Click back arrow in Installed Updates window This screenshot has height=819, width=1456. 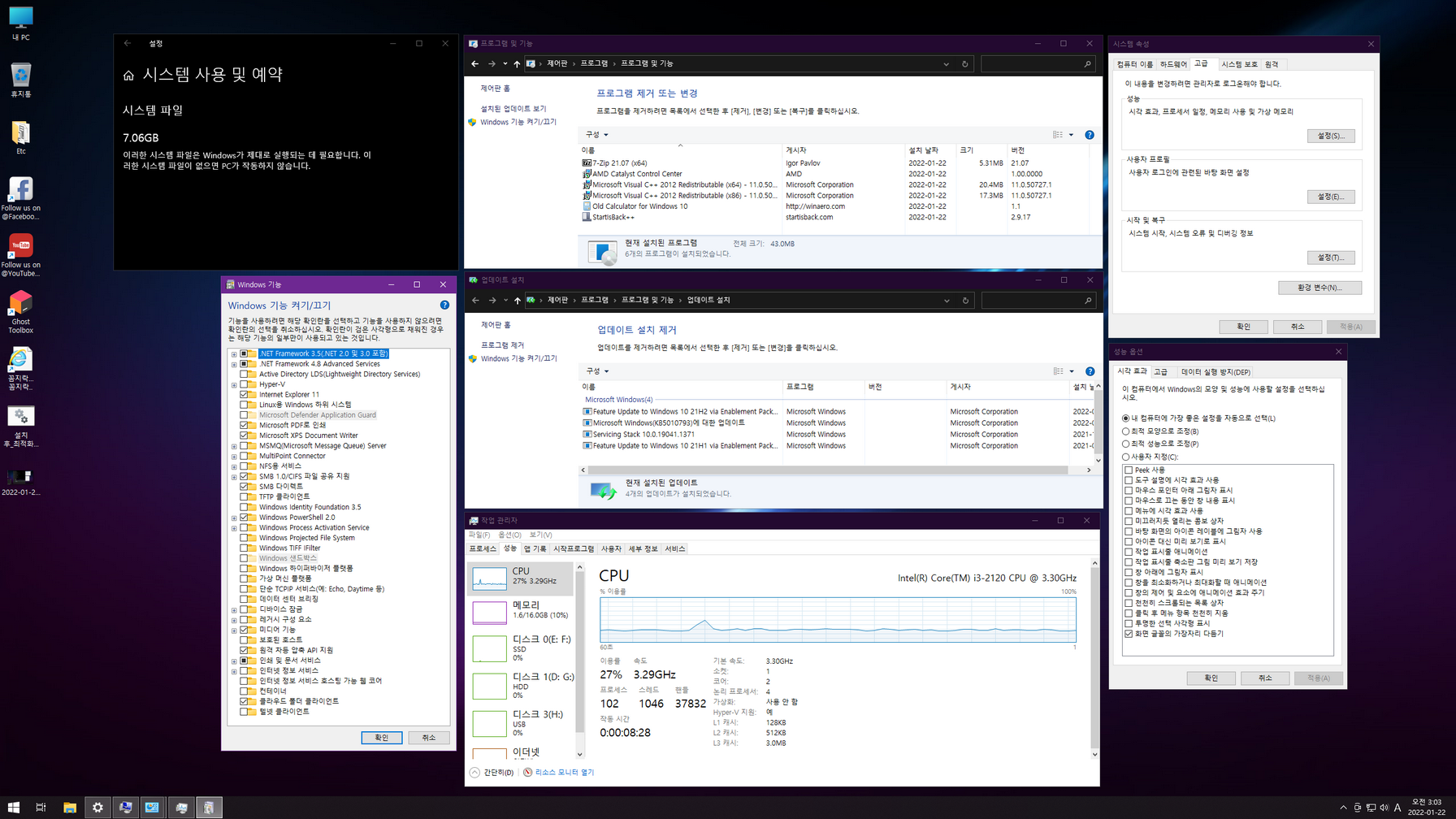(475, 300)
